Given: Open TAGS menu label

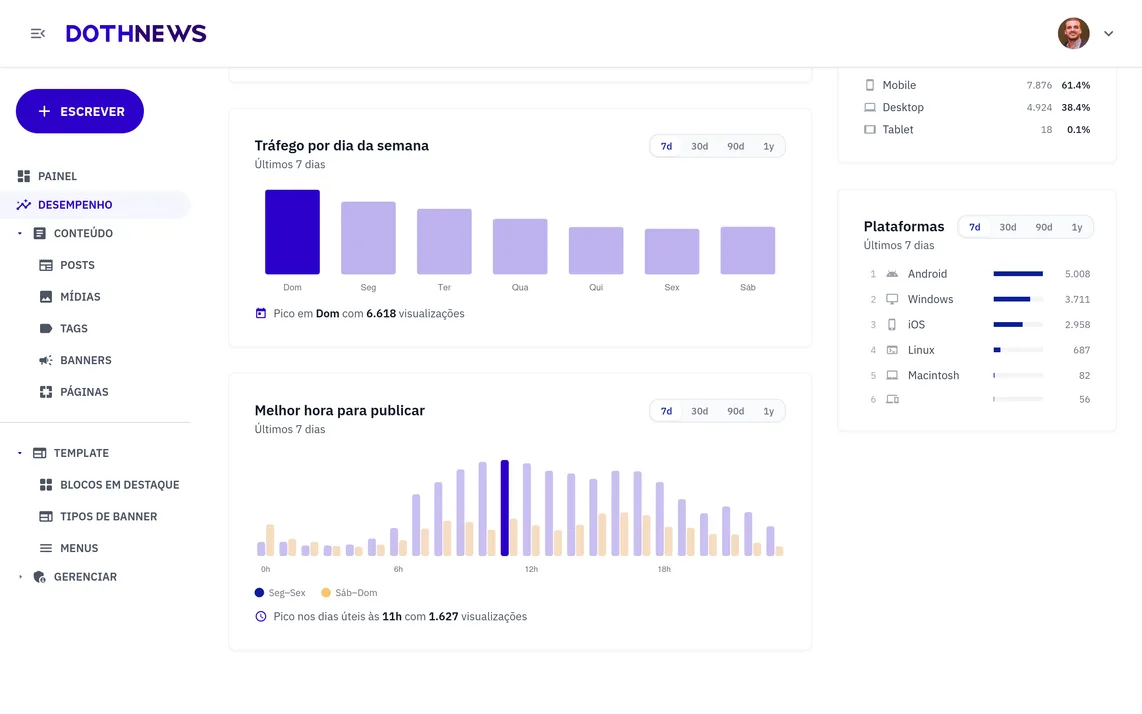Looking at the screenshot, I should click(x=74, y=329).
